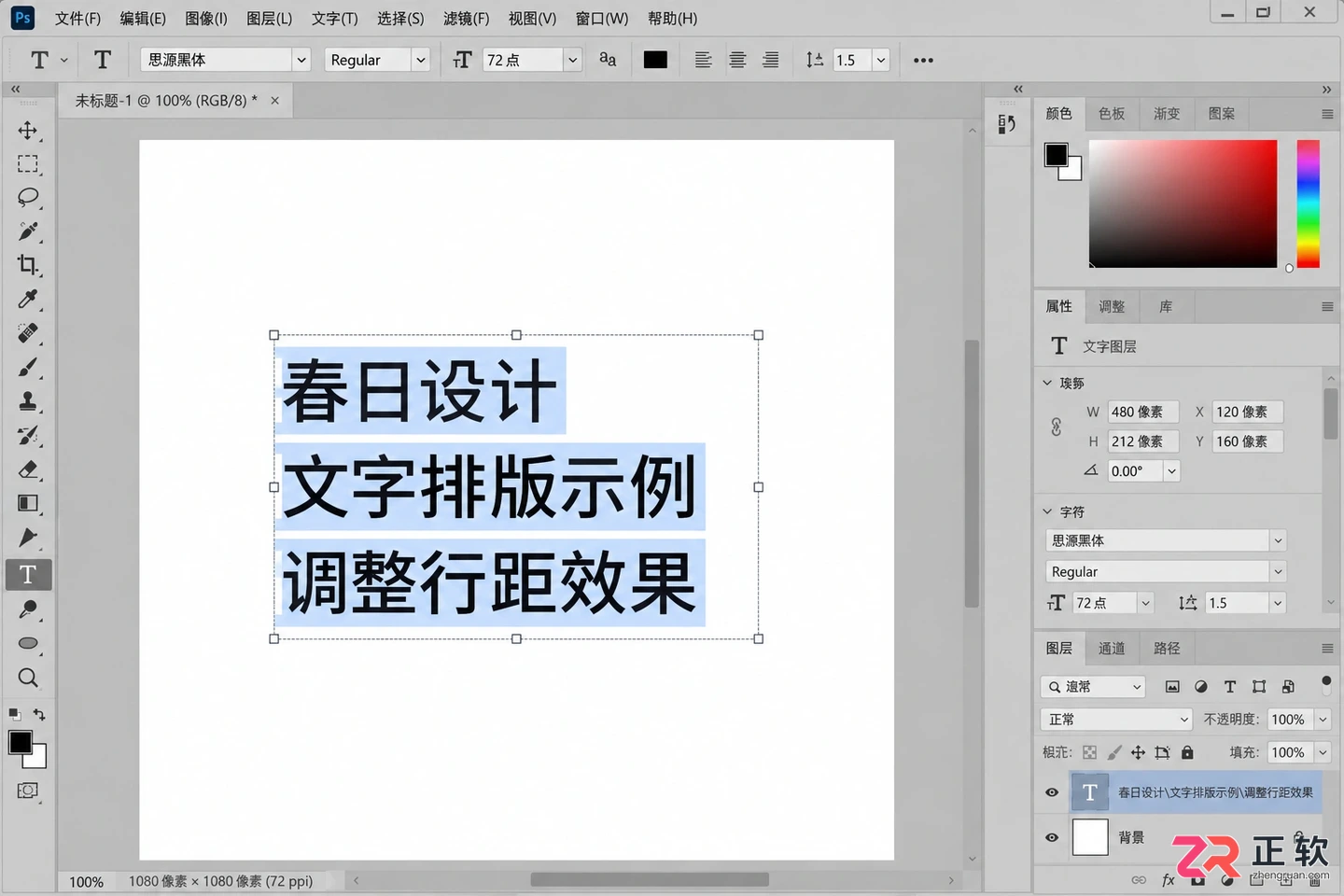Open the 滤镜(F) menu
Viewport: 1344px width, 896px height.
click(466, 19)
